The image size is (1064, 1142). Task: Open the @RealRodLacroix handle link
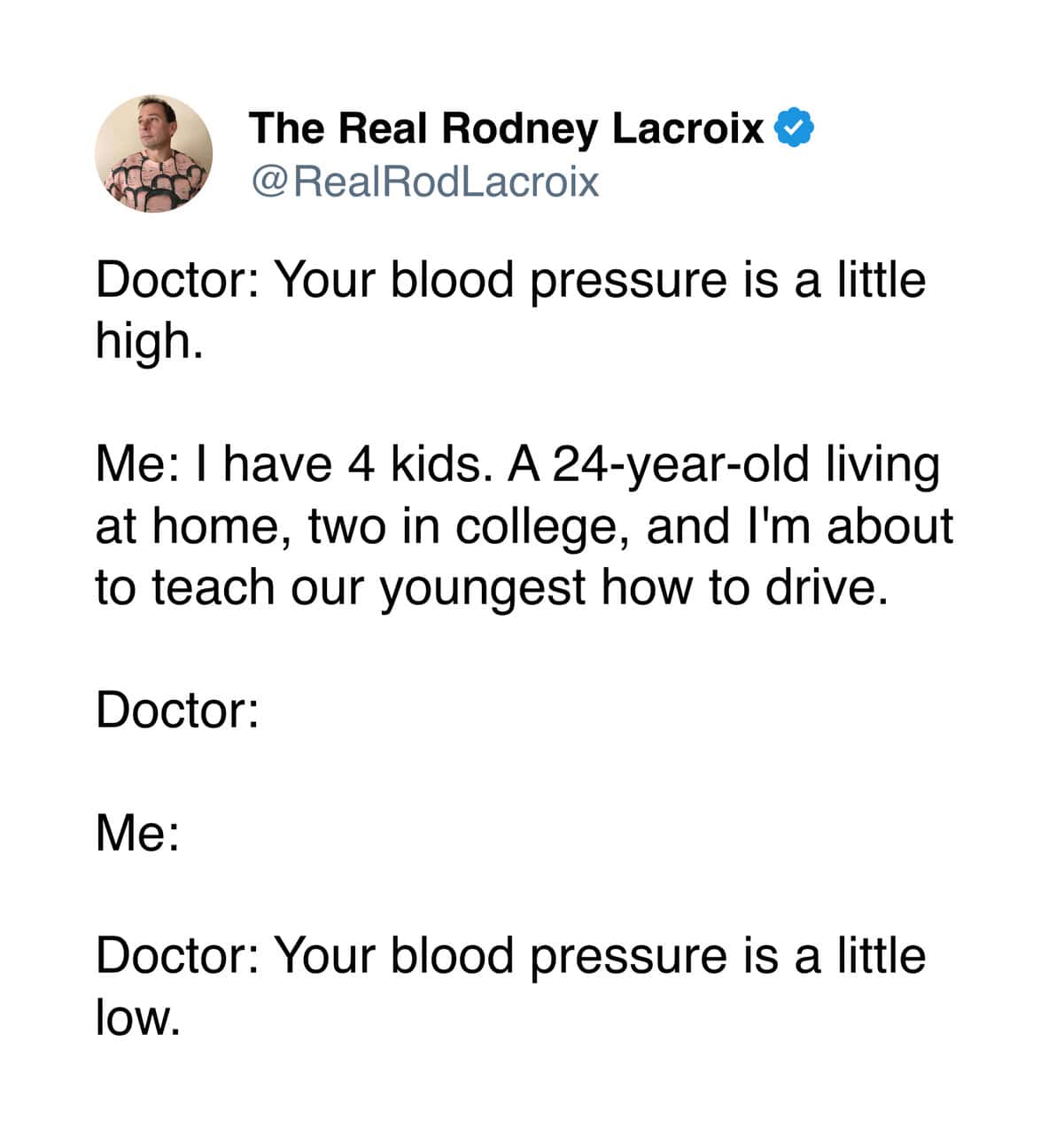425,182
